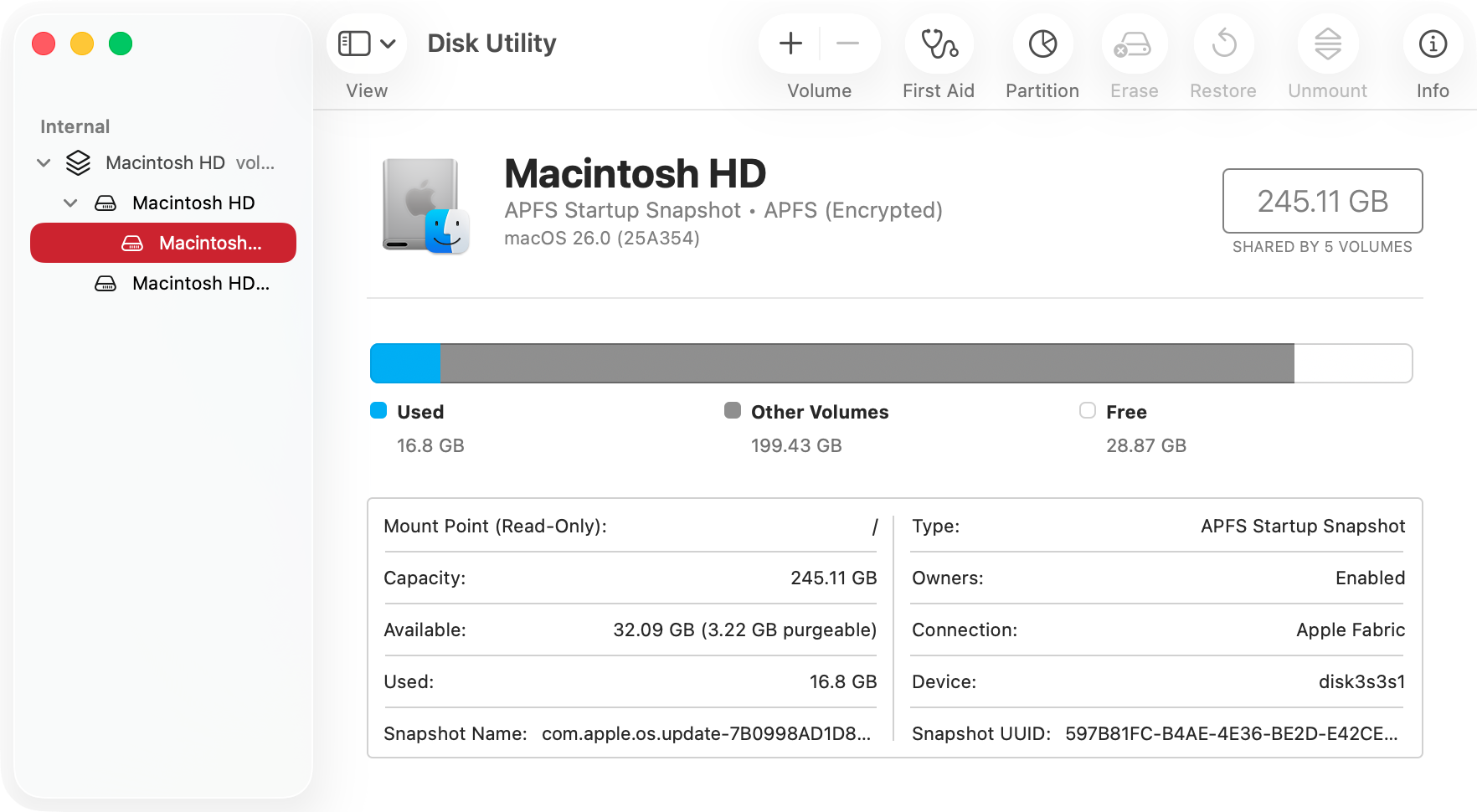The width and height of the screenshot is (1477, 812).
Task: Toggle the Other Volumes legend swatch
Action: (x=733, y=411)
